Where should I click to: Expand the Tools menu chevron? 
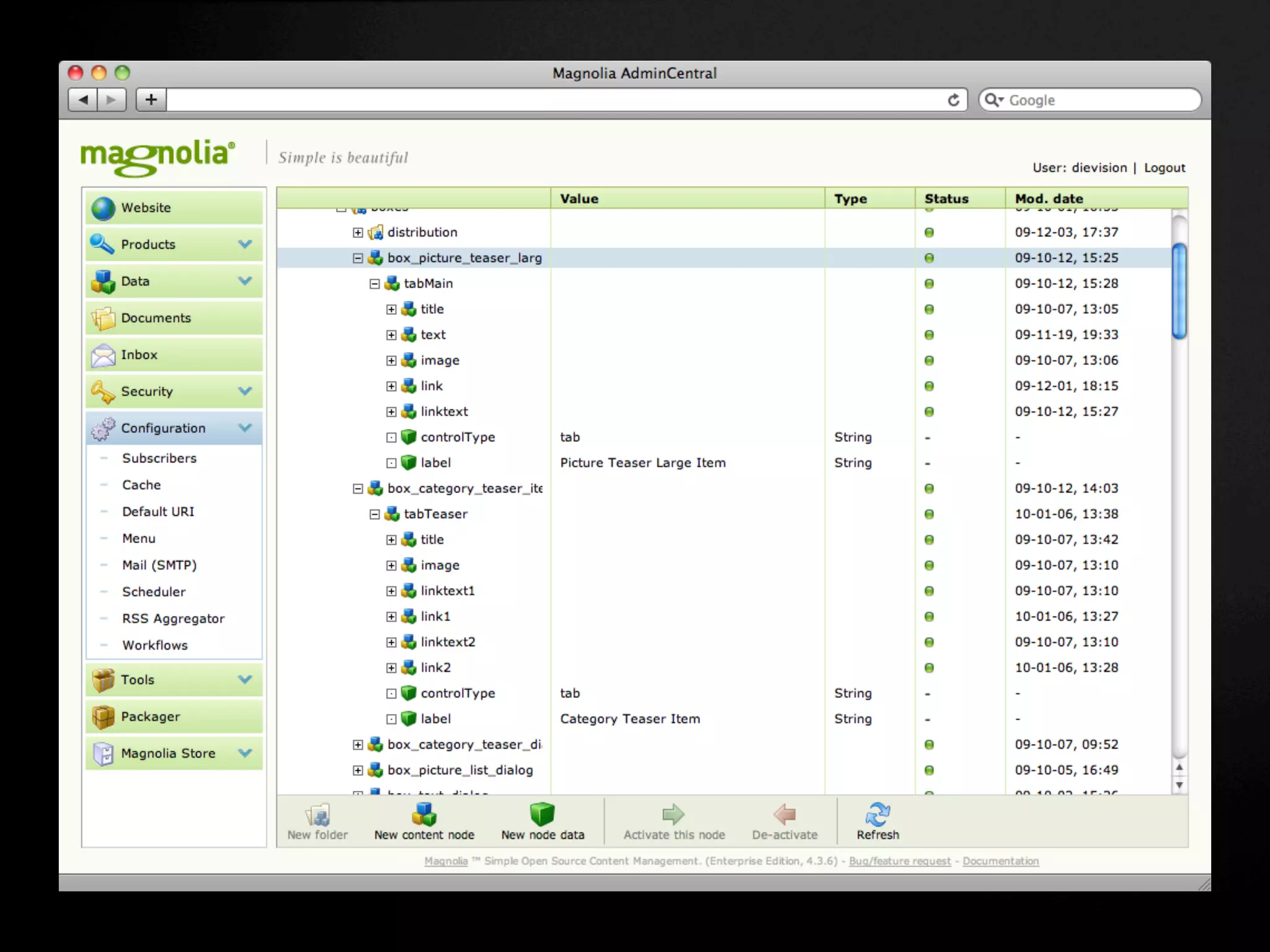246,679
